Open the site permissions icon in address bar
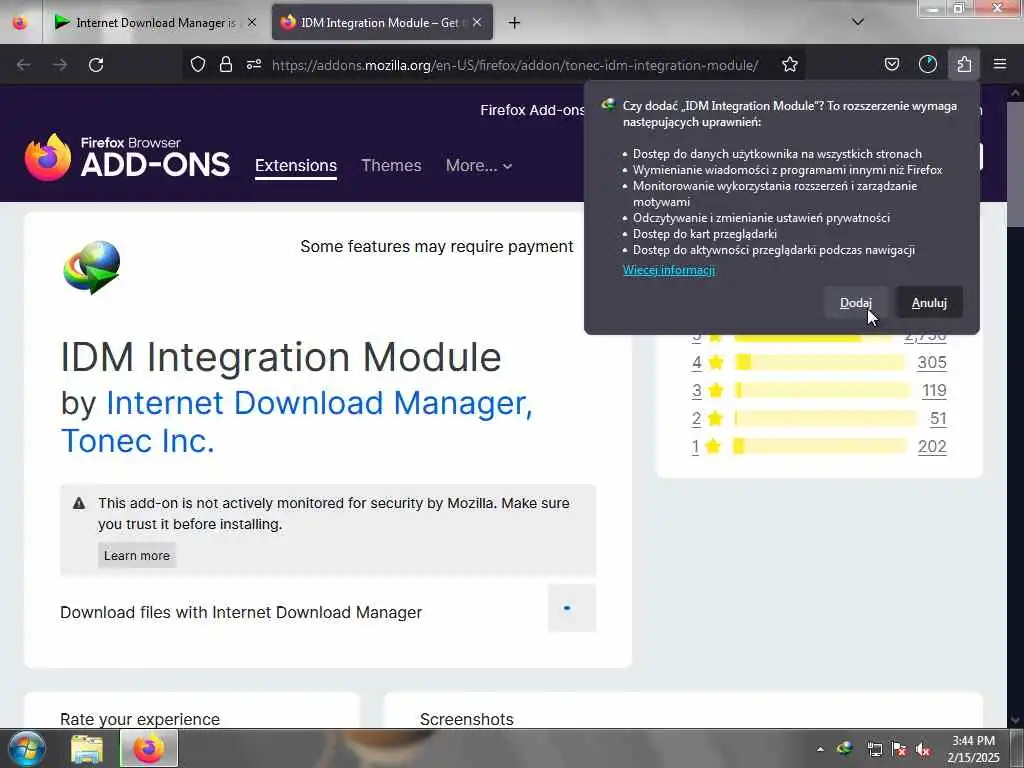Viewport: 1024px width, 768px height. tap(254, 64)
